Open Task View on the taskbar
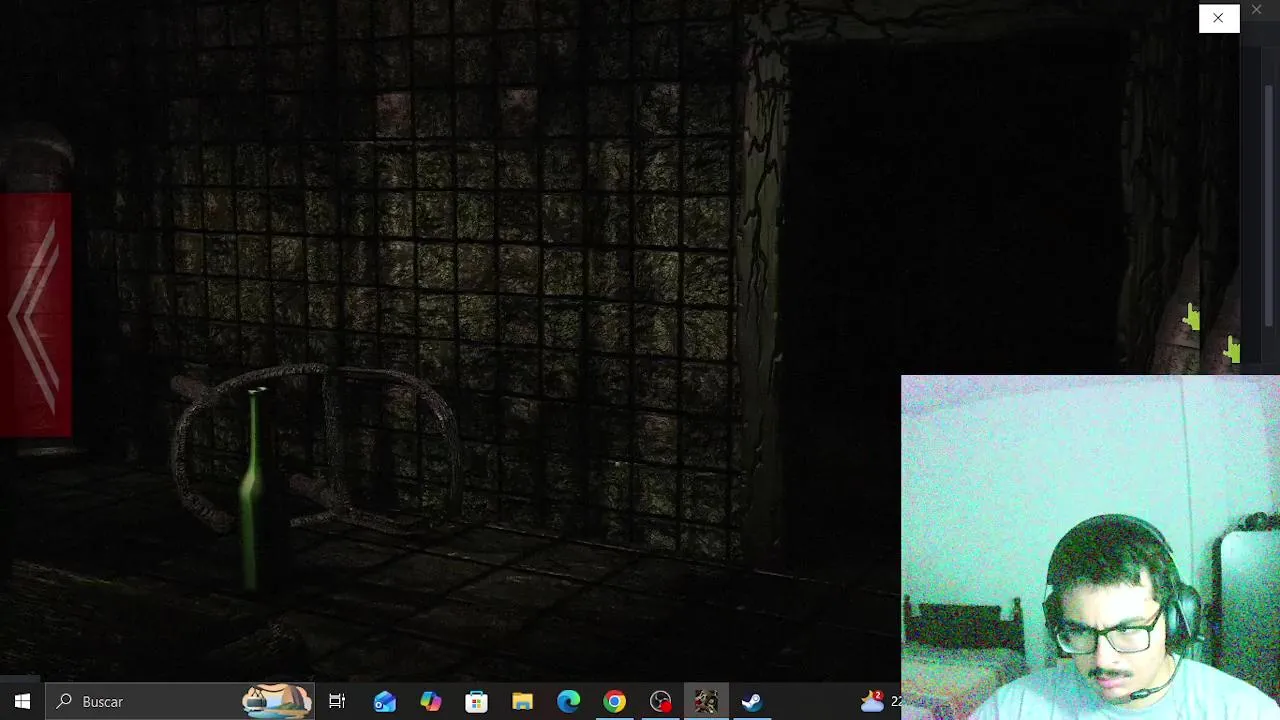Image resolution: width=1280 pixels, height=720 pixels. 337,702
